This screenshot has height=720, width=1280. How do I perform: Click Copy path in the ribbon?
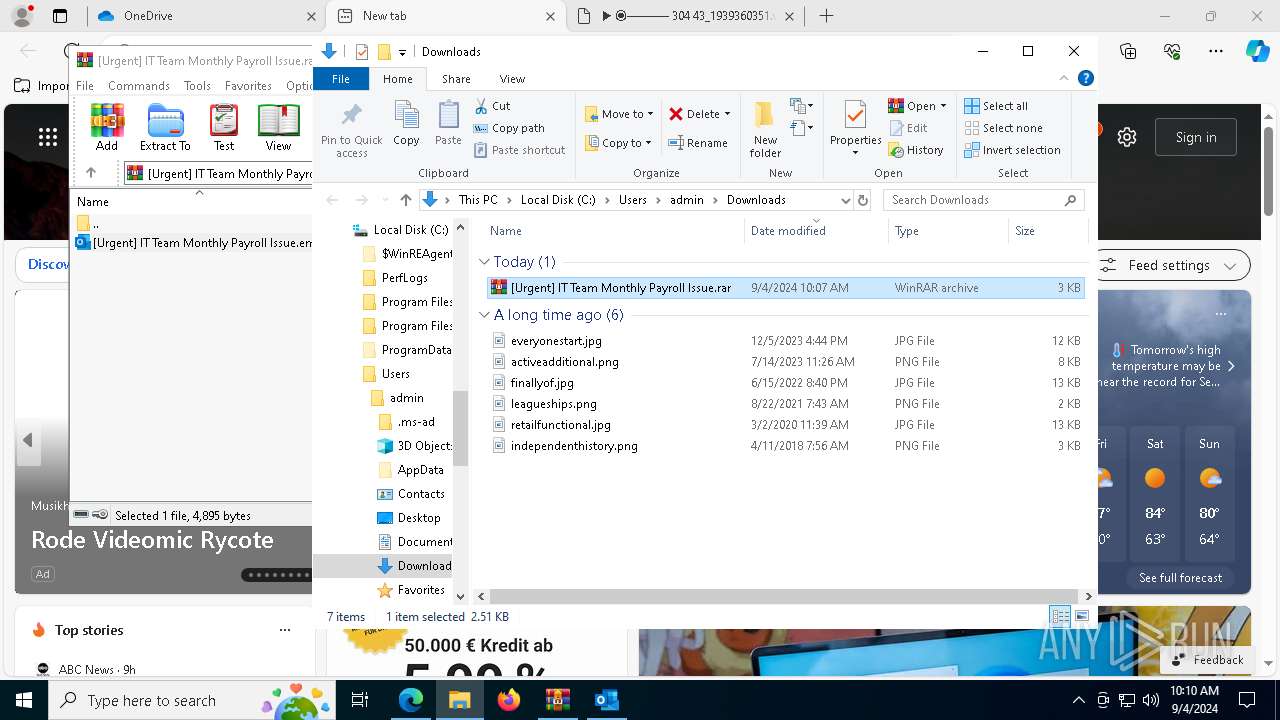509,128
